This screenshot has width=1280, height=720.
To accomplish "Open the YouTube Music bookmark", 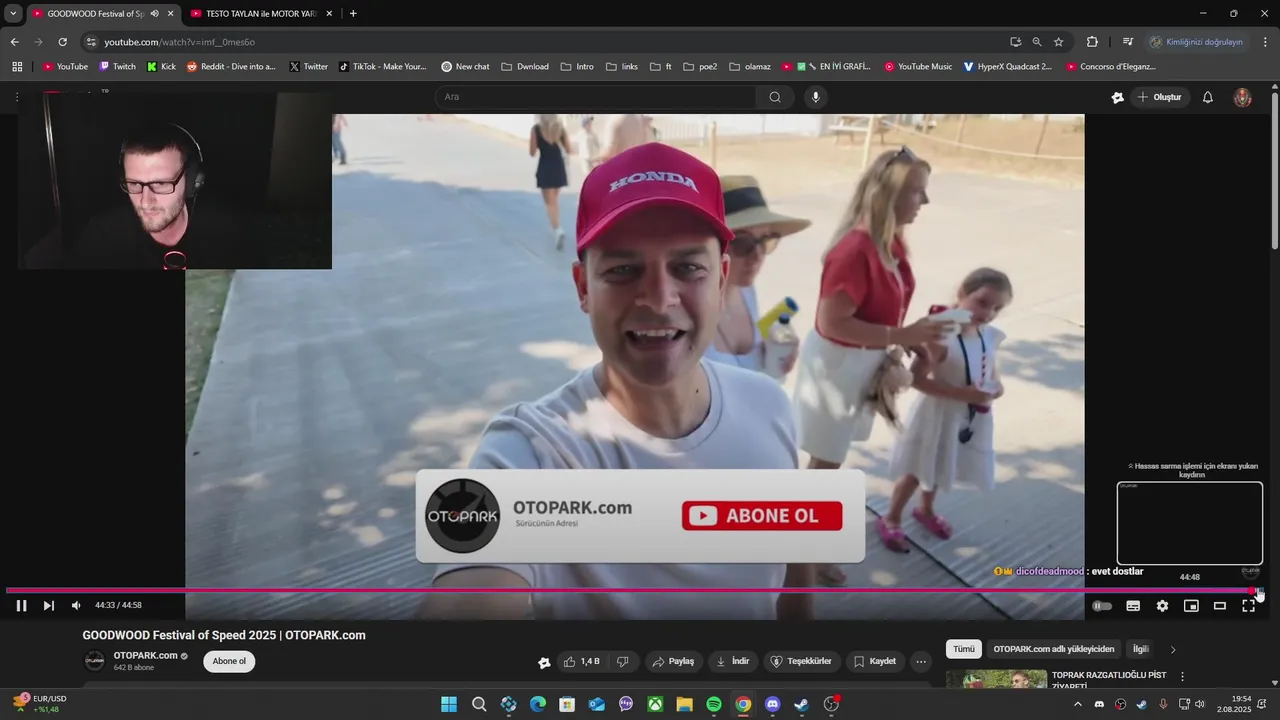I will tap(918, 67).
